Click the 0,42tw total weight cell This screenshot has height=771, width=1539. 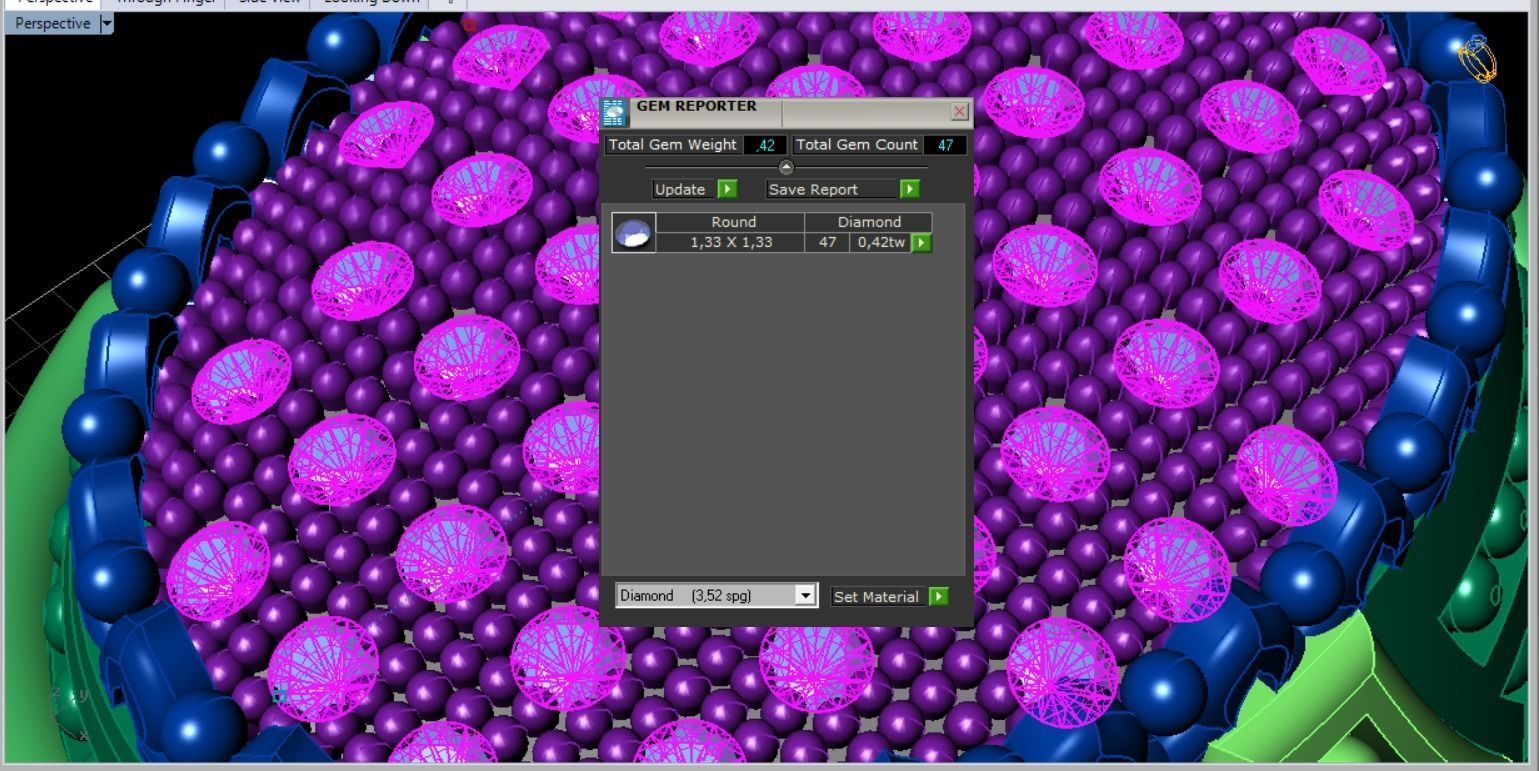881,242
